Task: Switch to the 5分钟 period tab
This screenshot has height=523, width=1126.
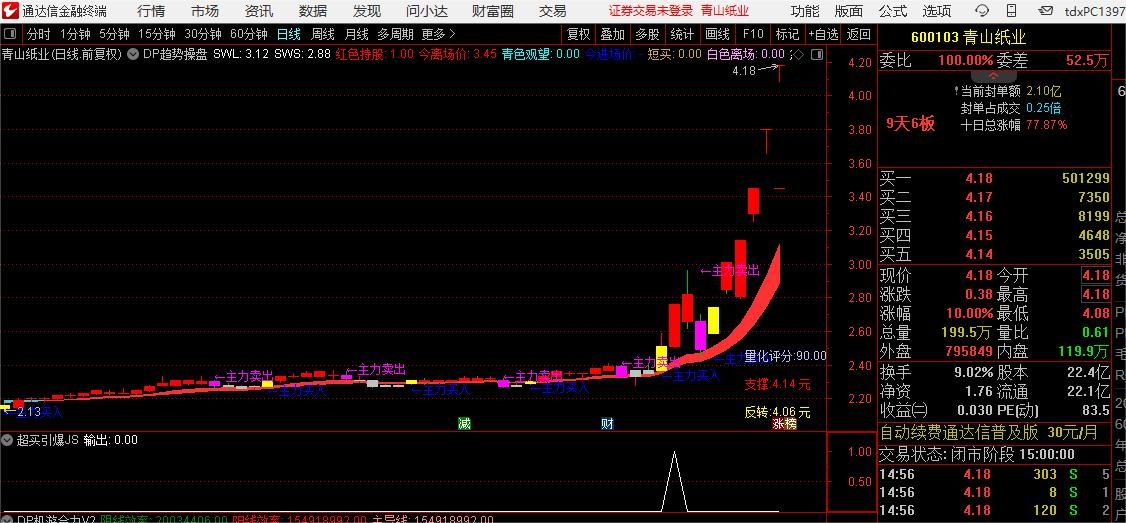Action: [x=114, y=34]
